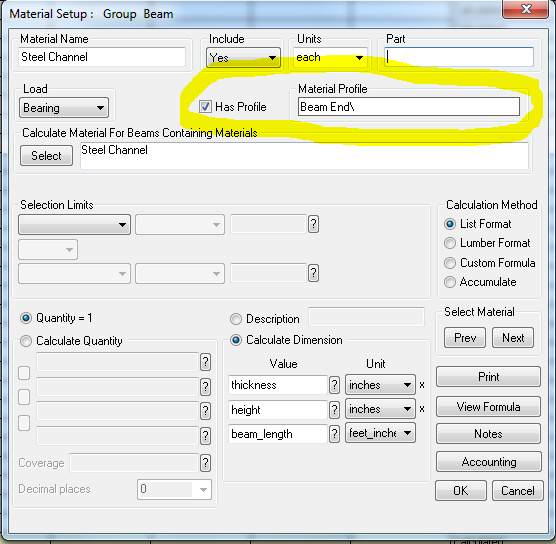556x544 pixels.
Task: Open the Include dropdown showing Yes
Action: coord(243,57)
